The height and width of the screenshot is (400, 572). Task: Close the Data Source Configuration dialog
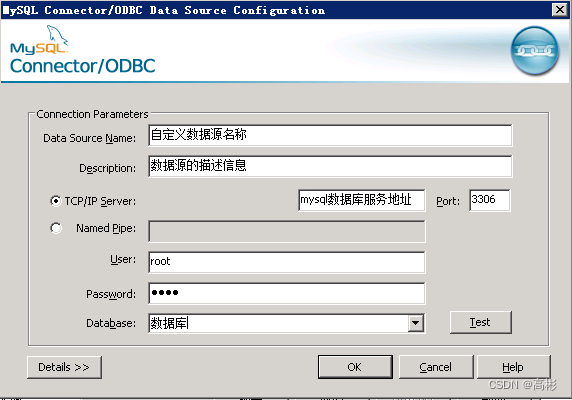[560, 9]
